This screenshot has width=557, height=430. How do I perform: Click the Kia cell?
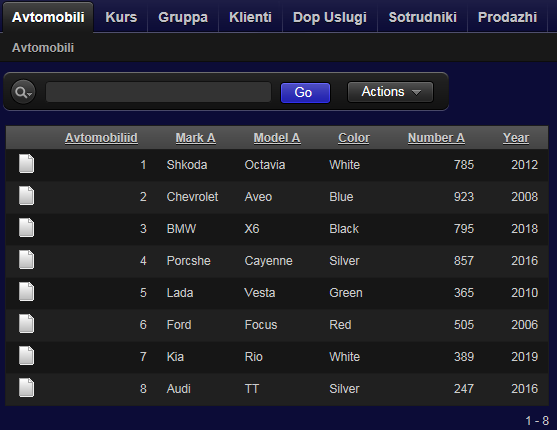[175, 357]
